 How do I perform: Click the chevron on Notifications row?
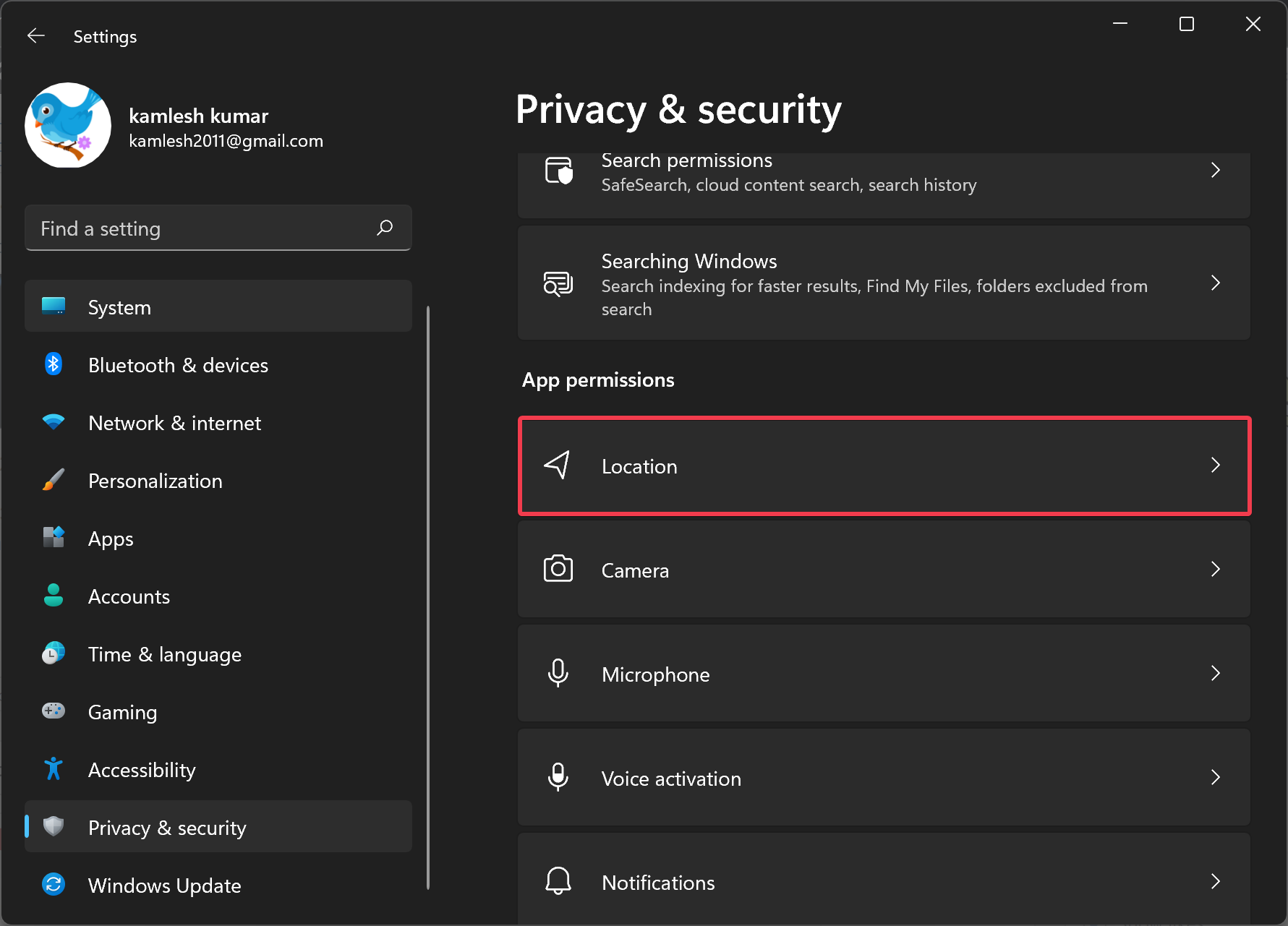1216,881
